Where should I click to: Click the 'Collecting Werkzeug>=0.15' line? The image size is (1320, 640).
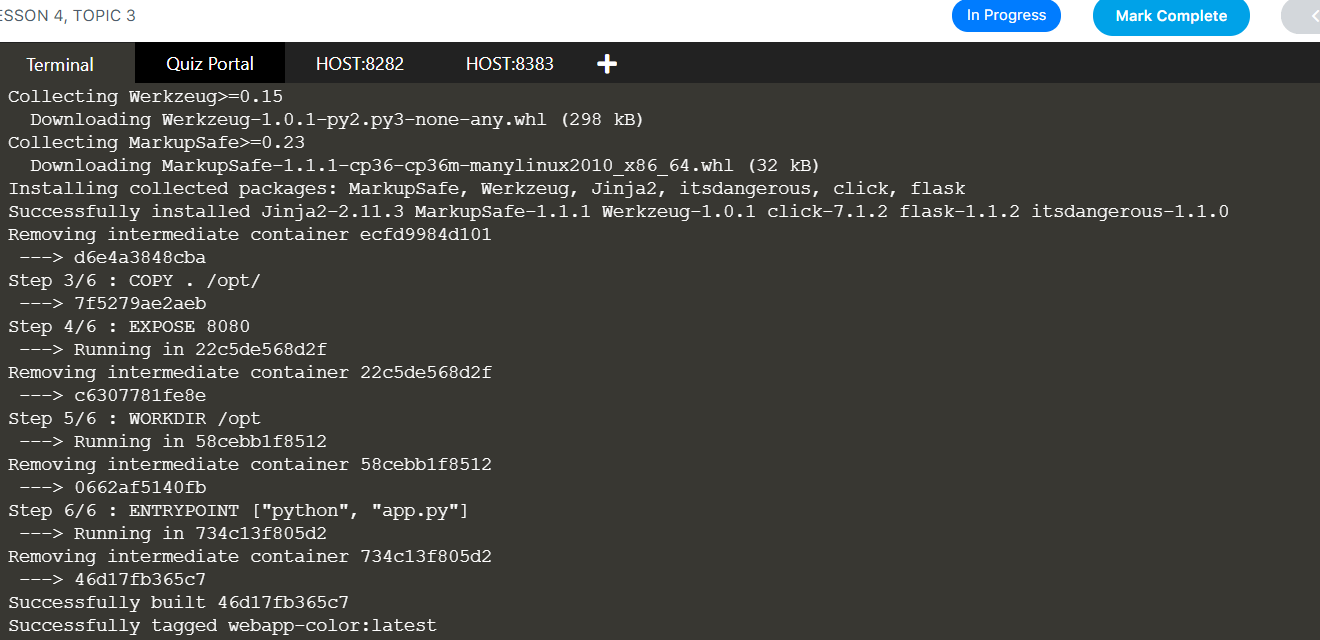click(145, 97)
